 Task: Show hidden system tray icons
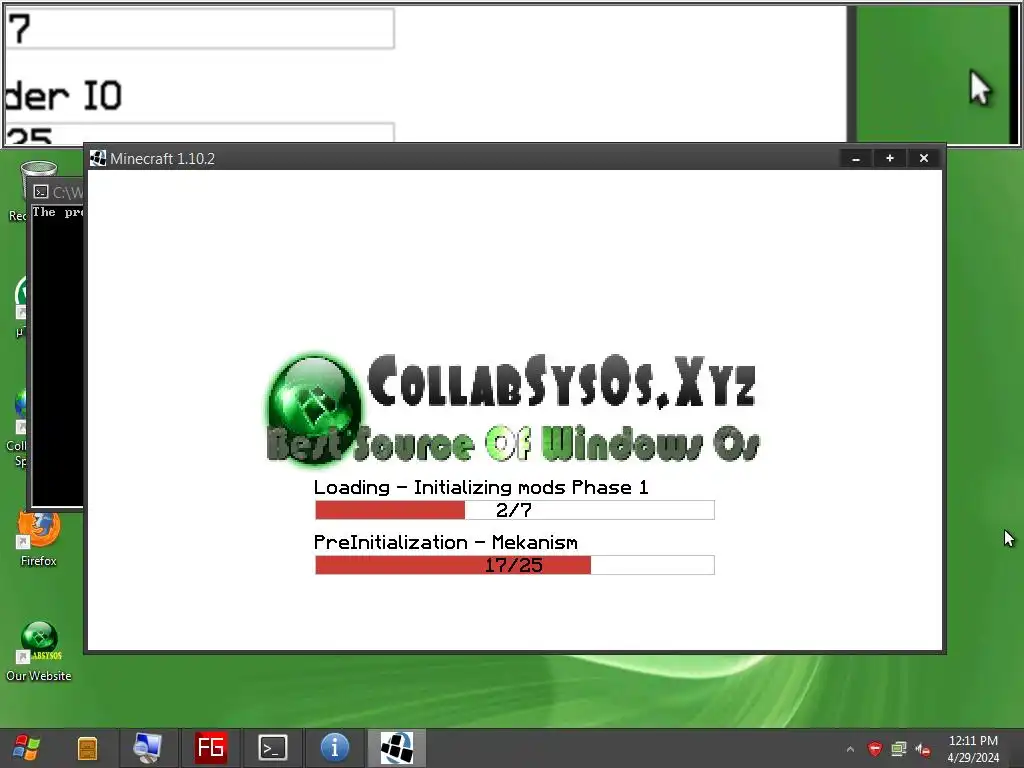tap(850, 749)
